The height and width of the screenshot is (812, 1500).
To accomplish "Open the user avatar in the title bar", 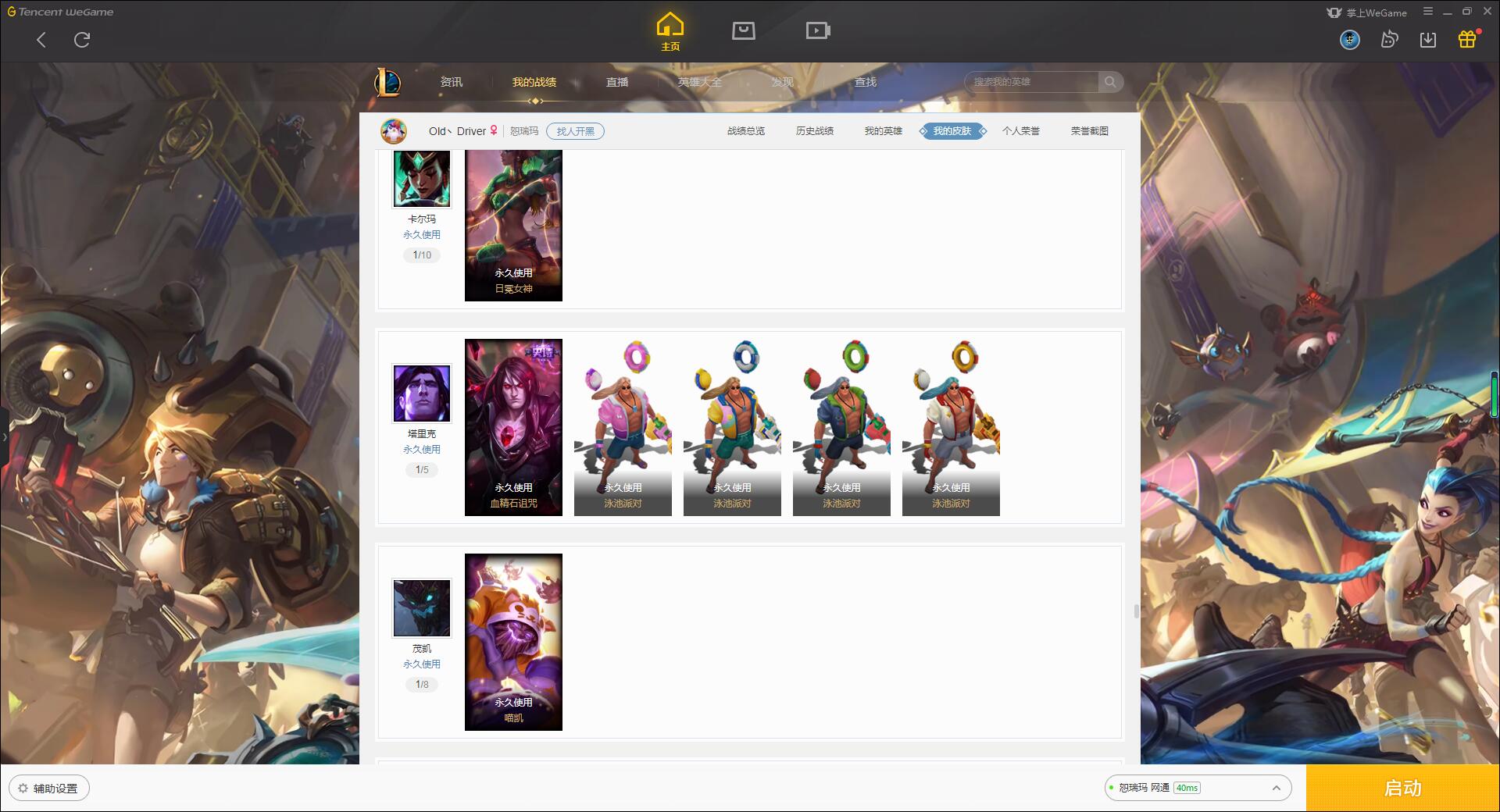I will pyautogui.click(x=1350, y=40).
